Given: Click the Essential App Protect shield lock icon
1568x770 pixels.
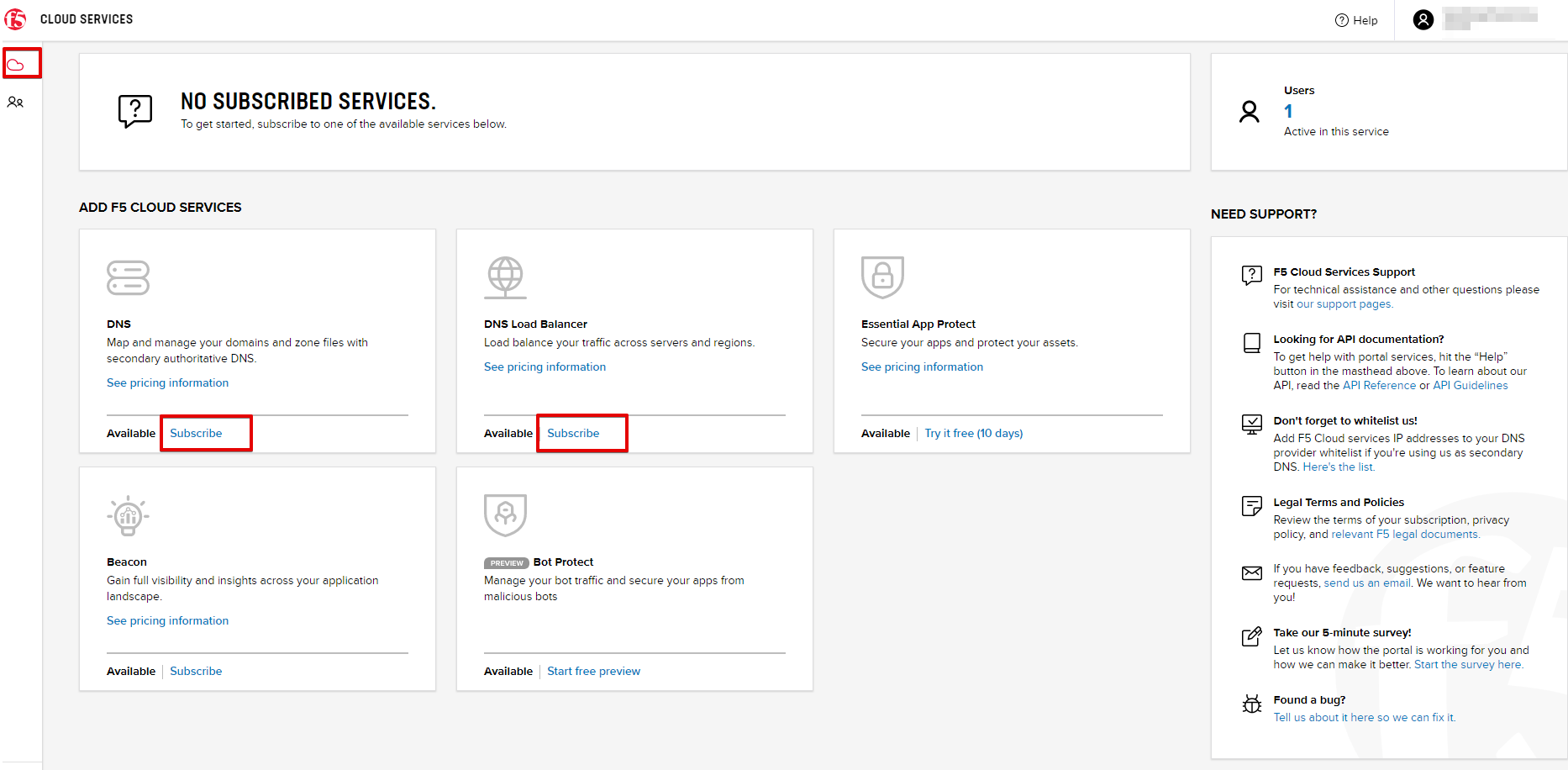Looking at the screenshot, I should [882, 277].
